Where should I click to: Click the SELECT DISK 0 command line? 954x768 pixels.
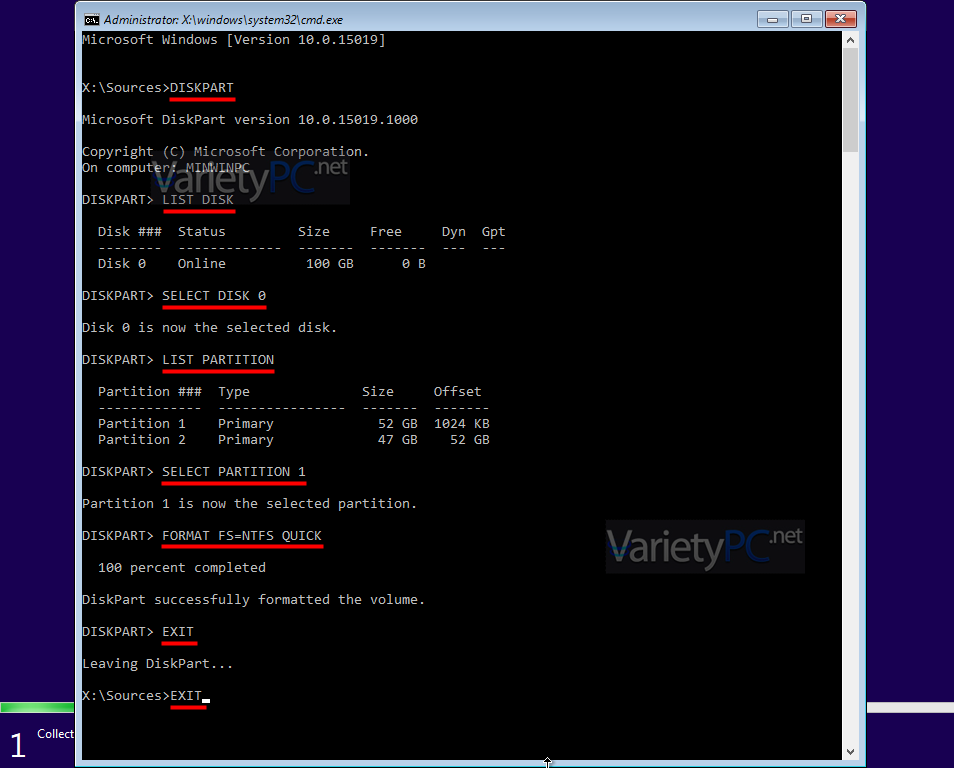214,296
